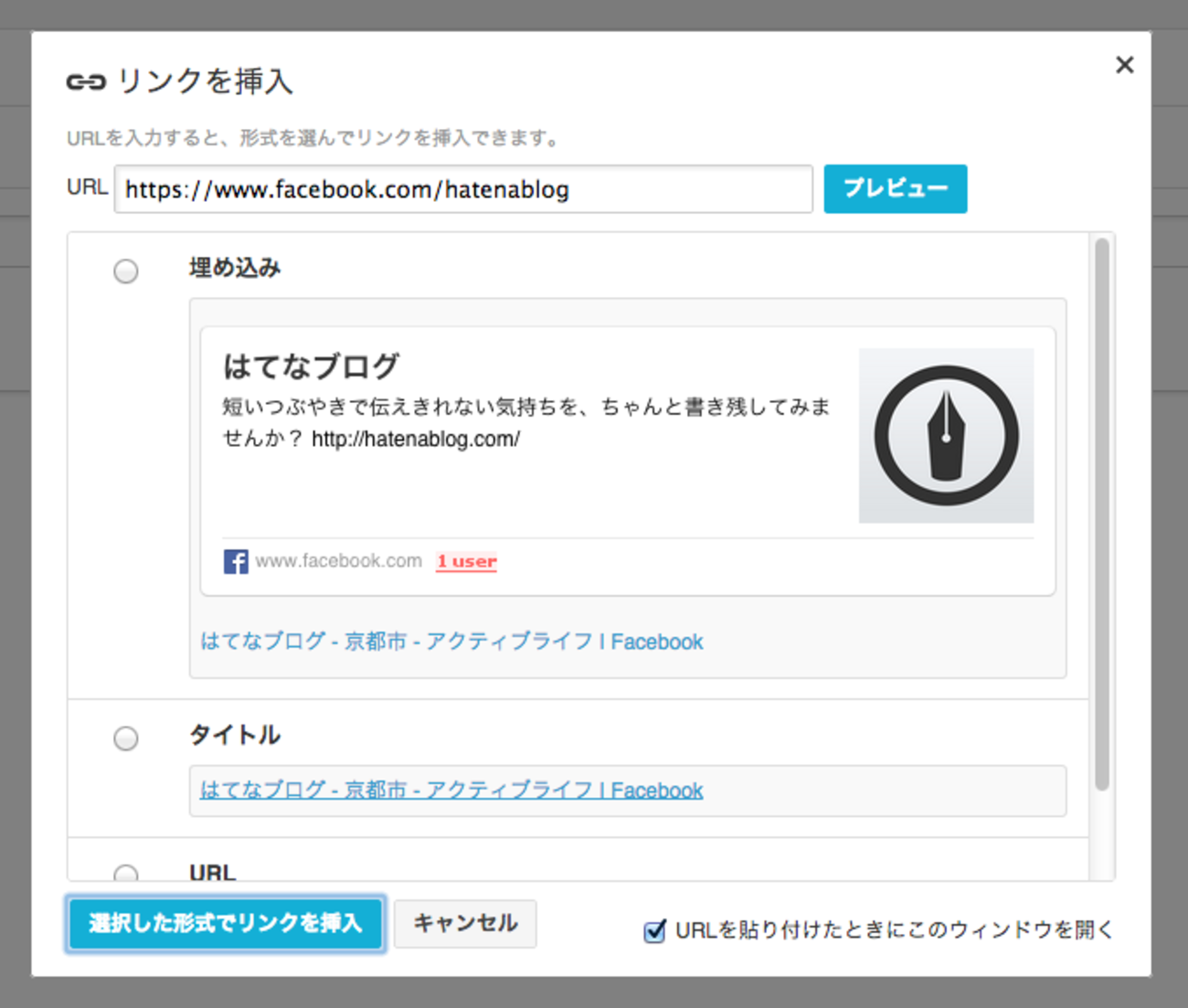
Task: Click the URLを入力すると instruction text
Action: pyautogui.click(x=313, y=138)
